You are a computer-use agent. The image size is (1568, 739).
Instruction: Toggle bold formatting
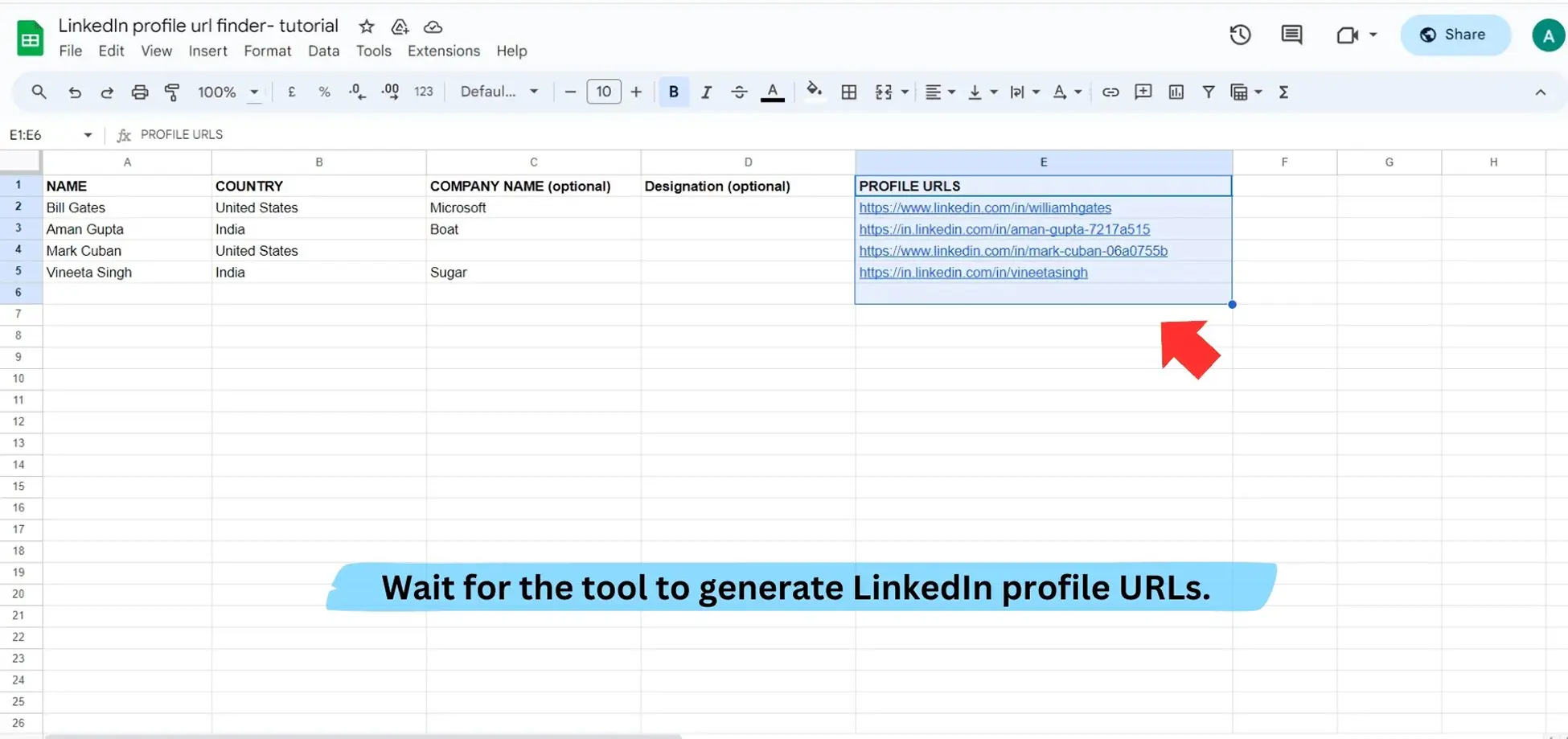pyautogui.click(x=674, y=92)
